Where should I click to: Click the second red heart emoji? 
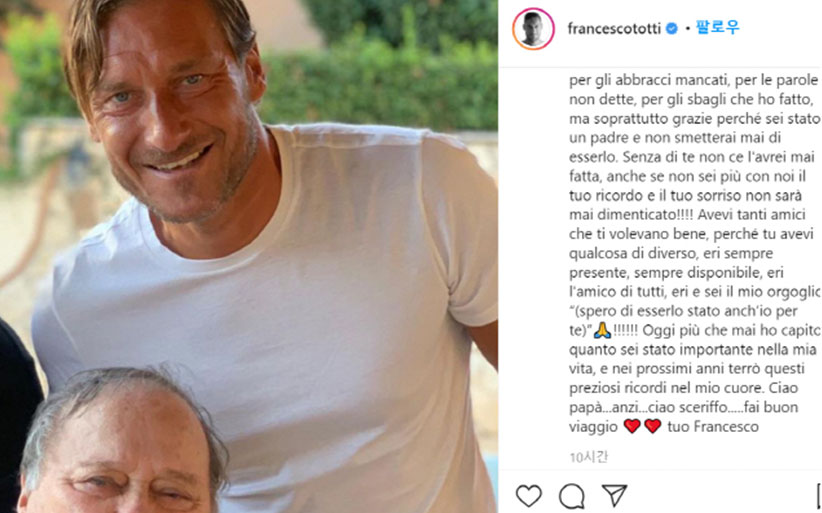coord(653,427)
